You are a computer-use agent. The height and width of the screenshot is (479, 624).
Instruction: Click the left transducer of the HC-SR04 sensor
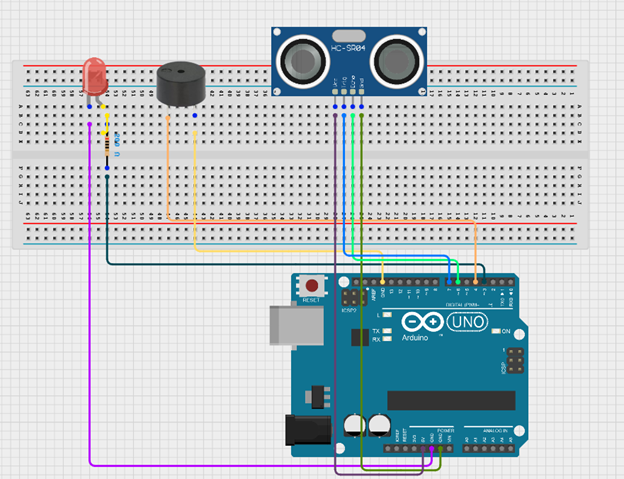[303, 61]
